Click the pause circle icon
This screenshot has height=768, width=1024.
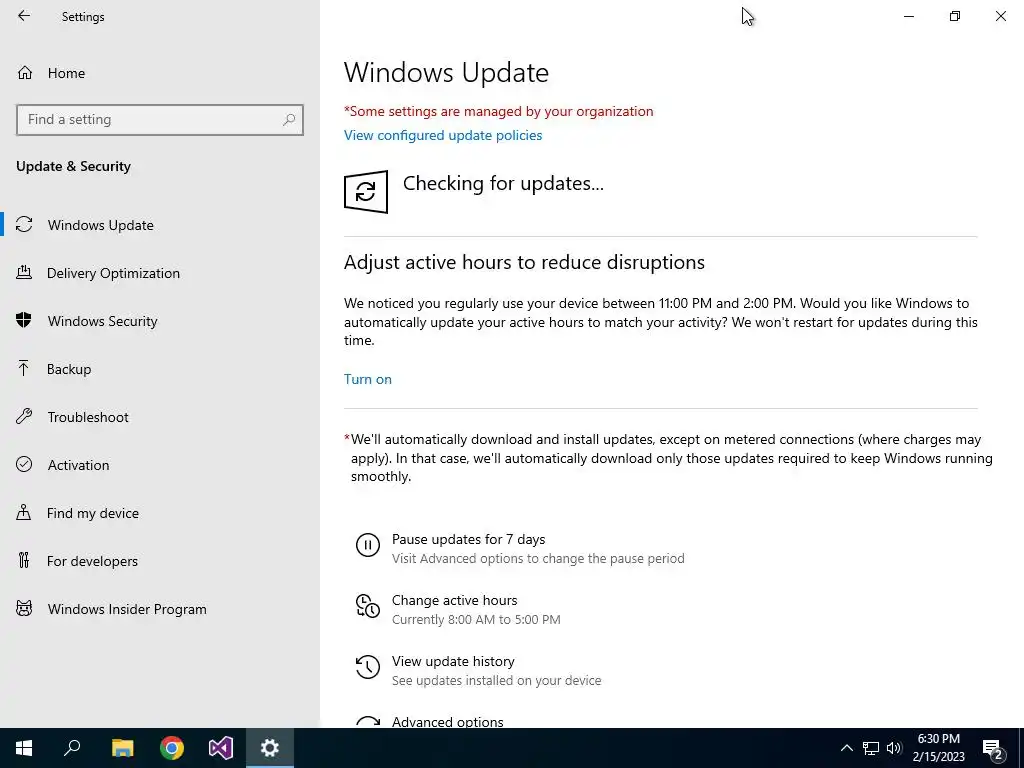(x=368, y=545)
